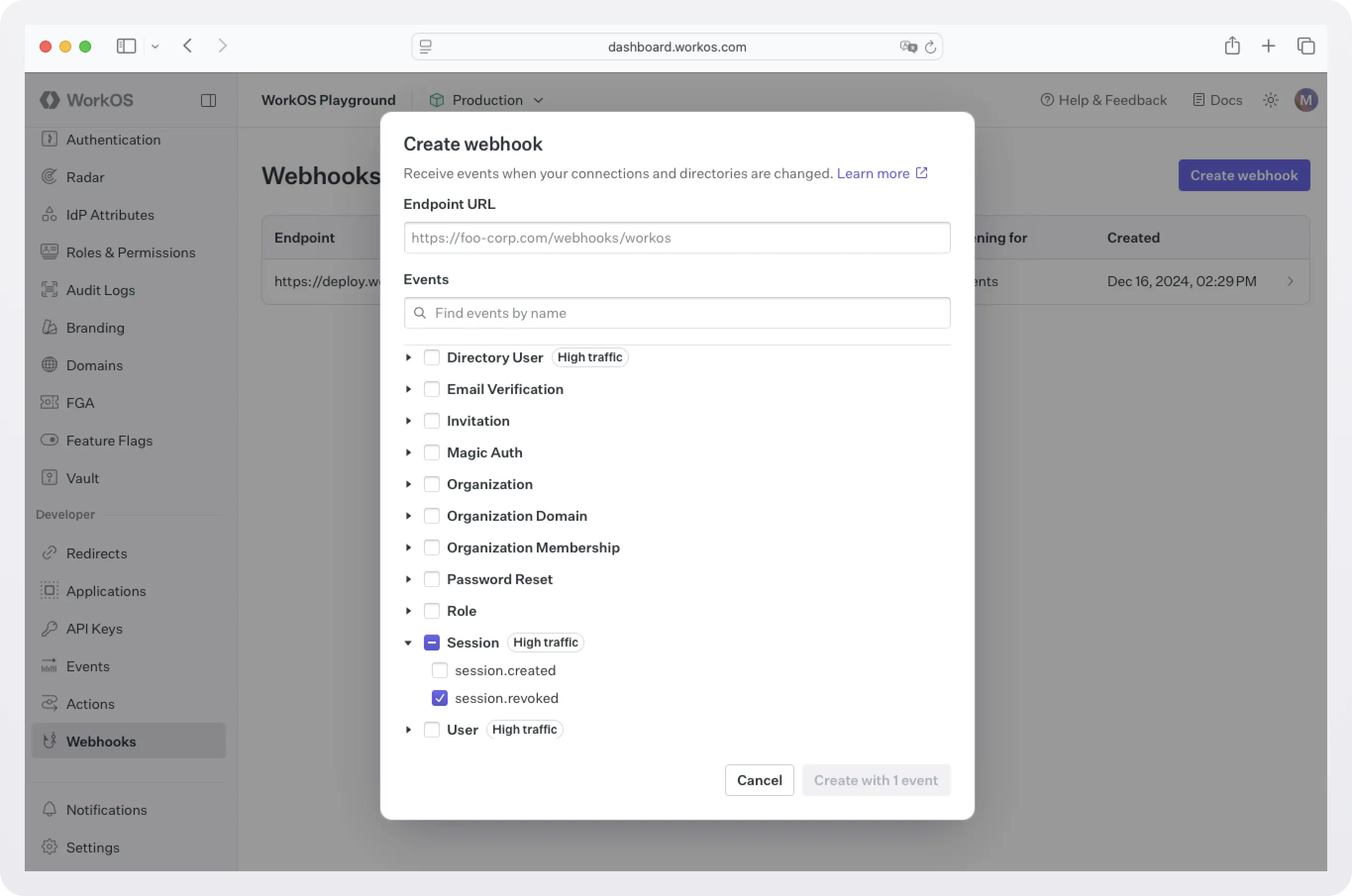Screen dimensions: 1352x896
Task: Click the Domains globe icon
Action: tap(50, 364)
